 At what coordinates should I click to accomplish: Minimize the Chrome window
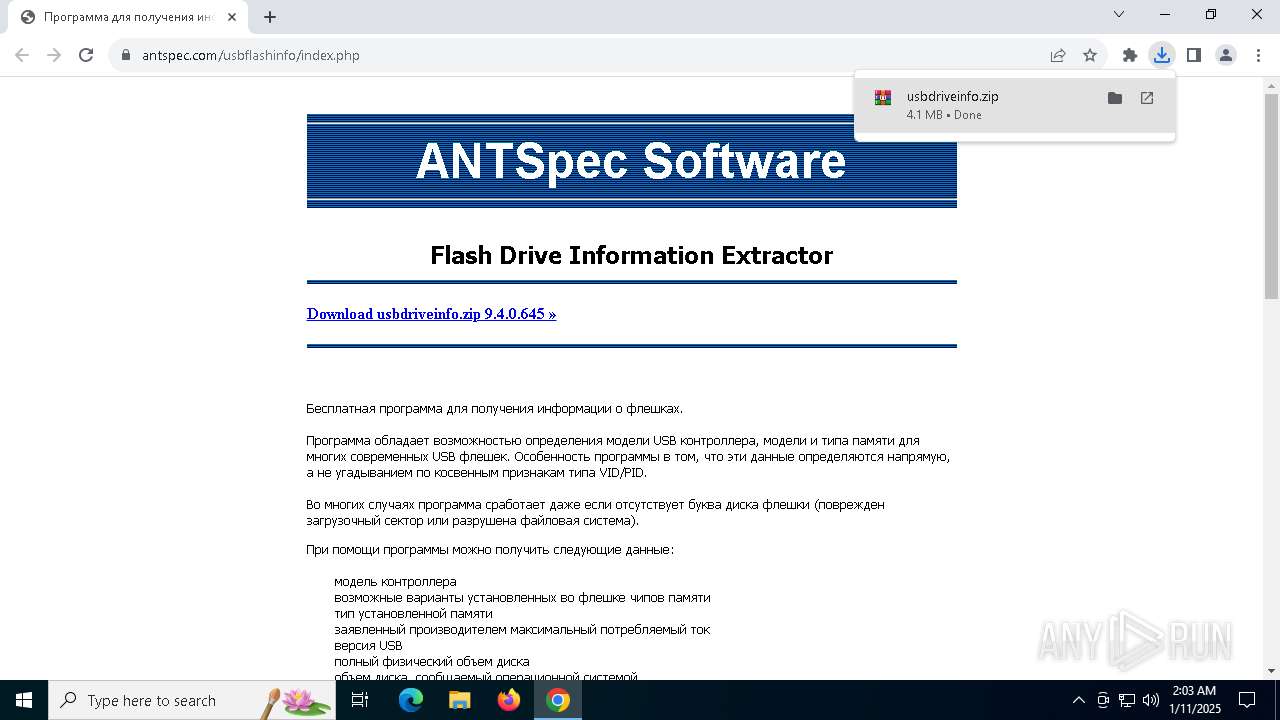pyautogui.click(x=1165, y=14)
